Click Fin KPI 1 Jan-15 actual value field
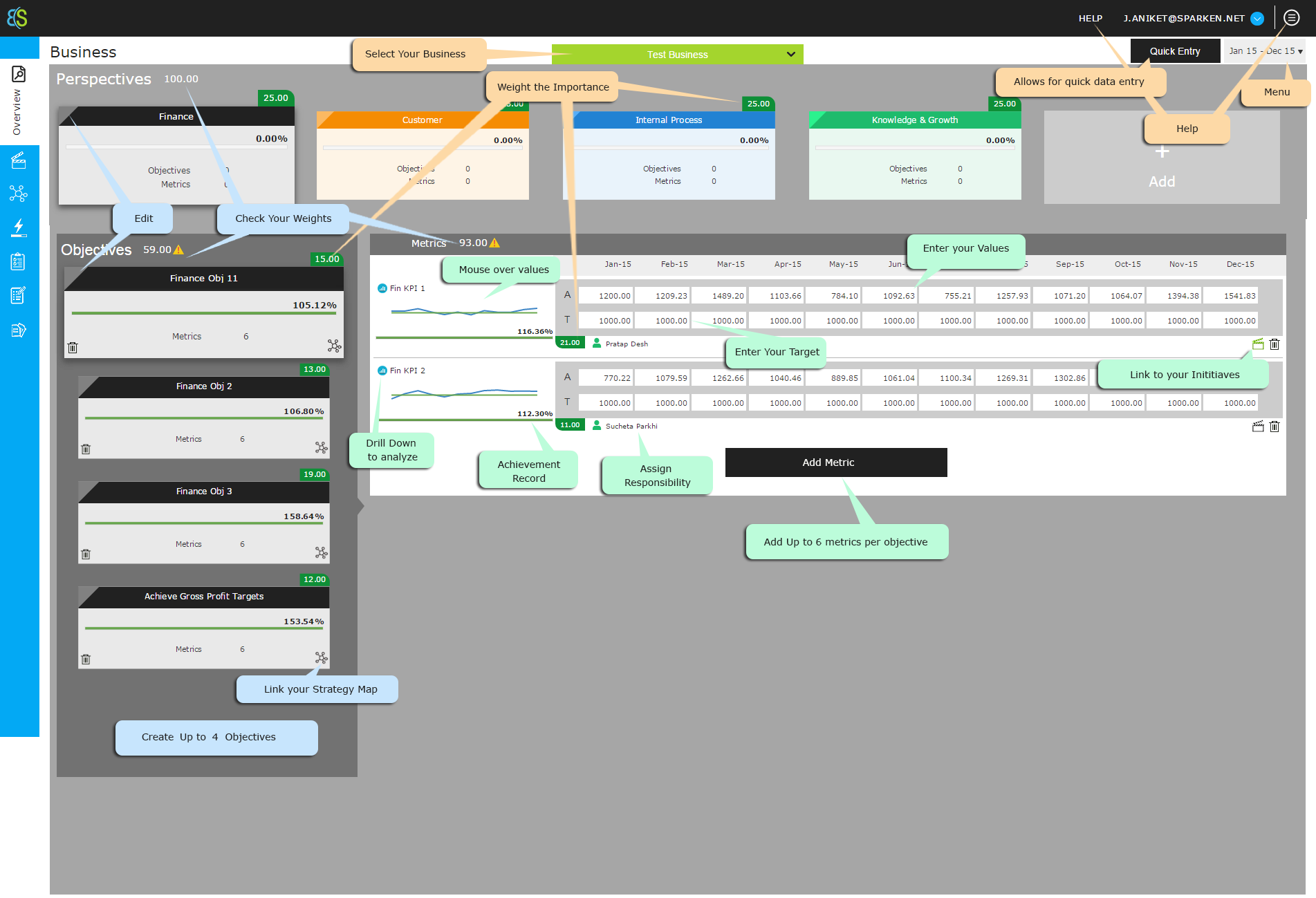Viewport: 1316px width, 898px height. [x=606, y=296]
